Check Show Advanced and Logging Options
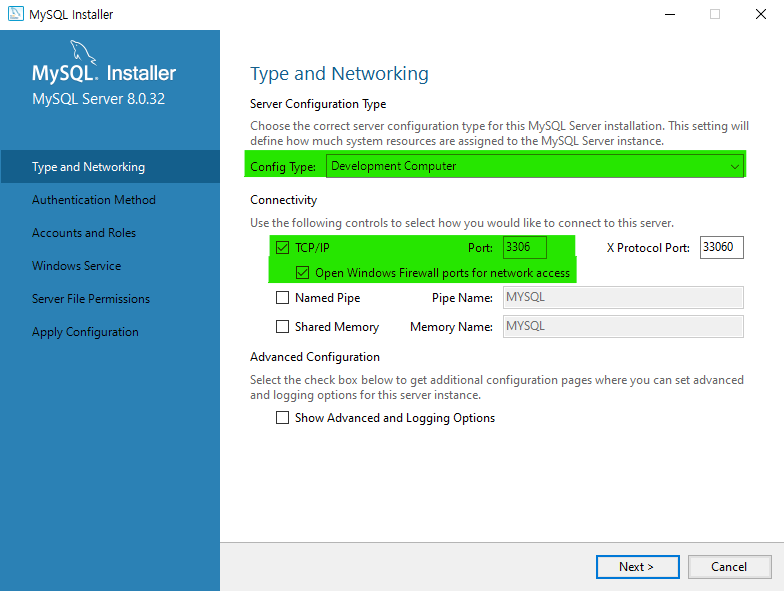784x591 pixels. pyautogui.click(x=282, y=418)
